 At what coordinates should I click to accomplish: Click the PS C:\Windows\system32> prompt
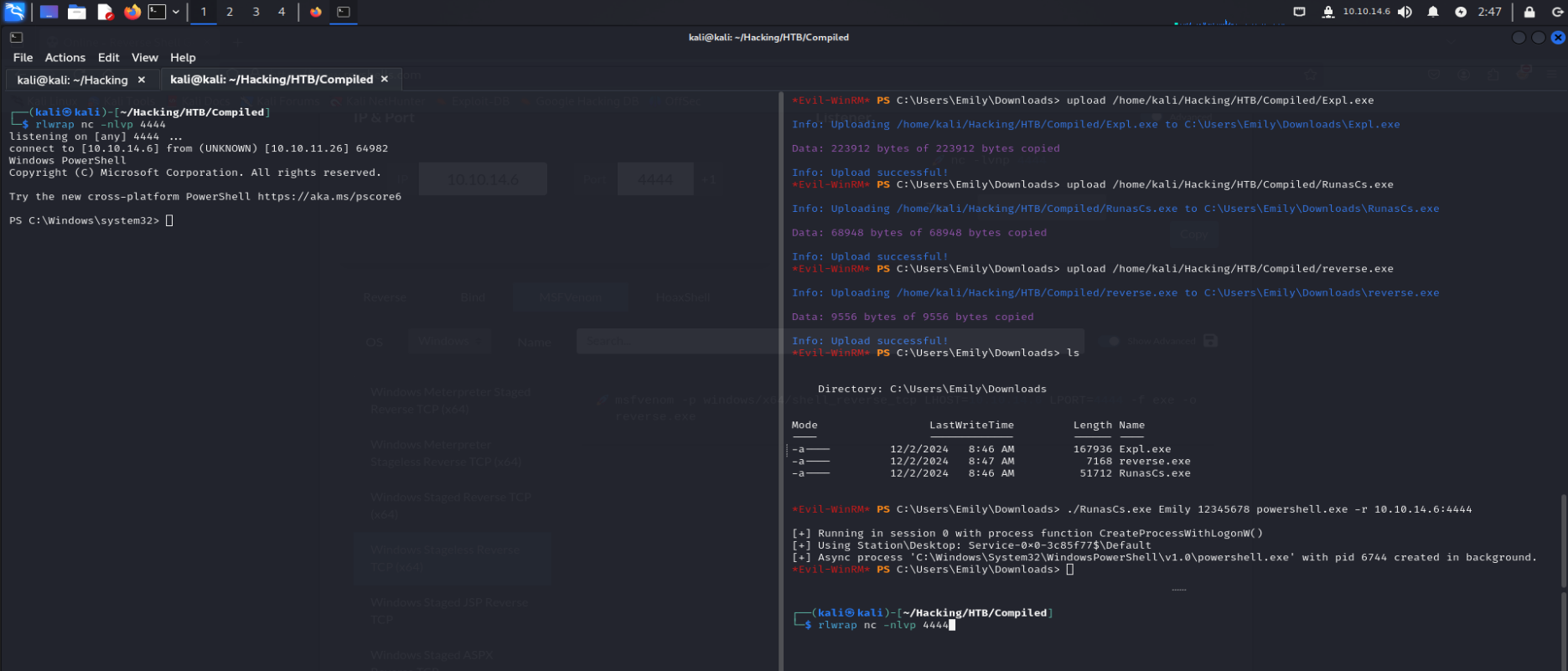pos(84,220)
